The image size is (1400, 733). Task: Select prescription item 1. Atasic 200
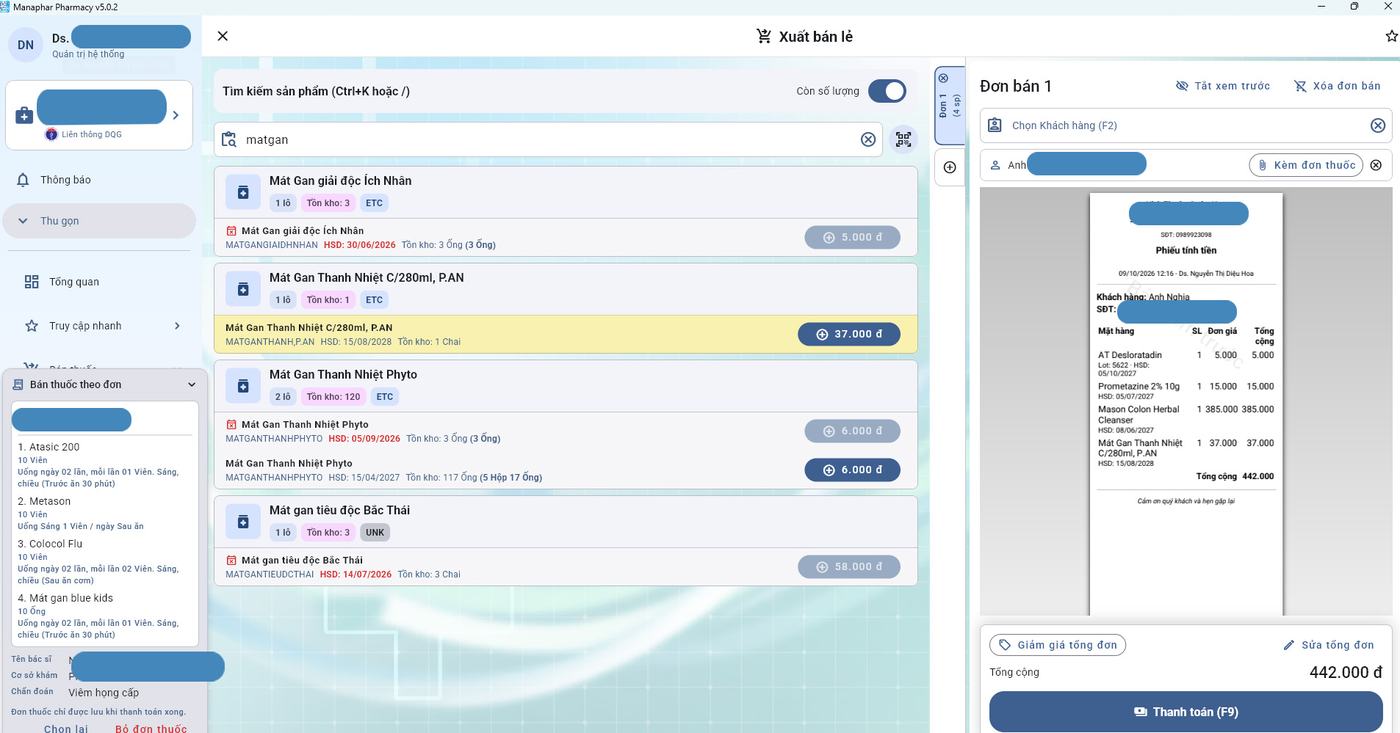tap(105, 465)
